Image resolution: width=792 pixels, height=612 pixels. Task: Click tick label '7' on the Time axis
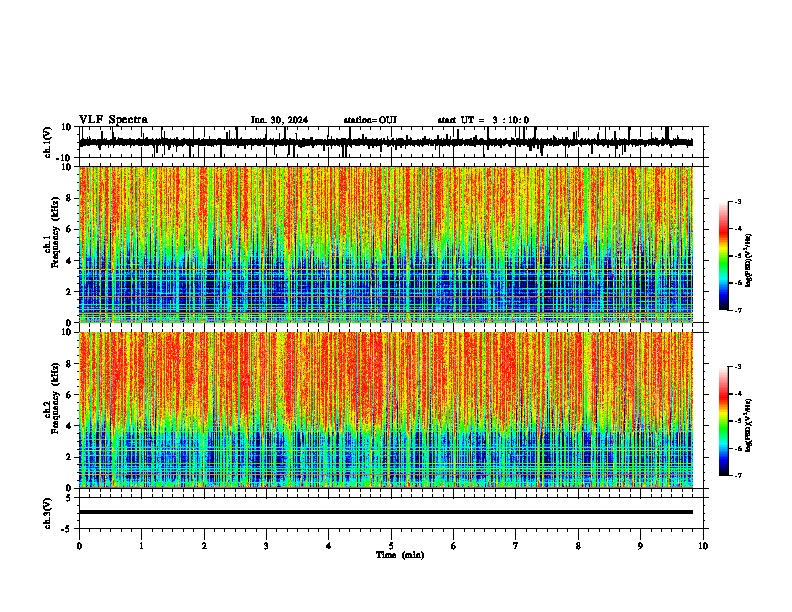tap(516, 546)
